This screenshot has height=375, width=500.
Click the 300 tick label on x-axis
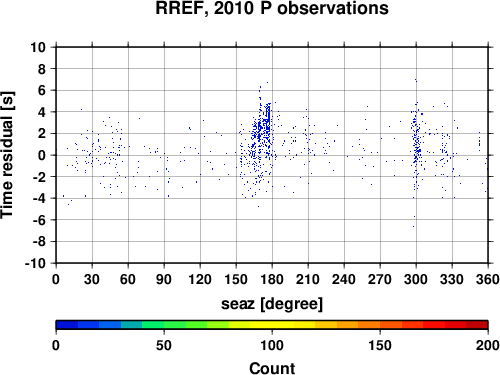point(416,279)
